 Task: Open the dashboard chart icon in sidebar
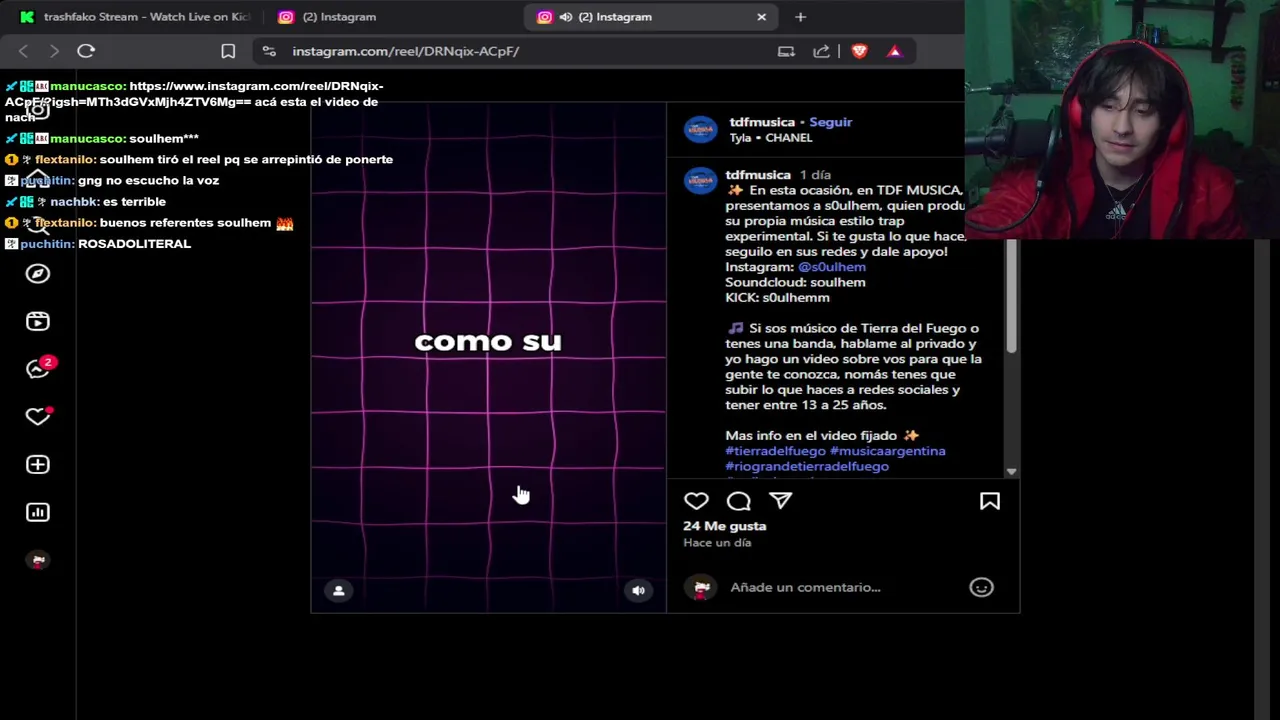37,512
